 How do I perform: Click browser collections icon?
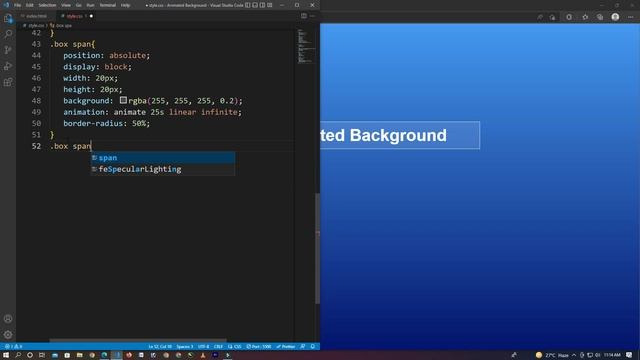(600, 17)
